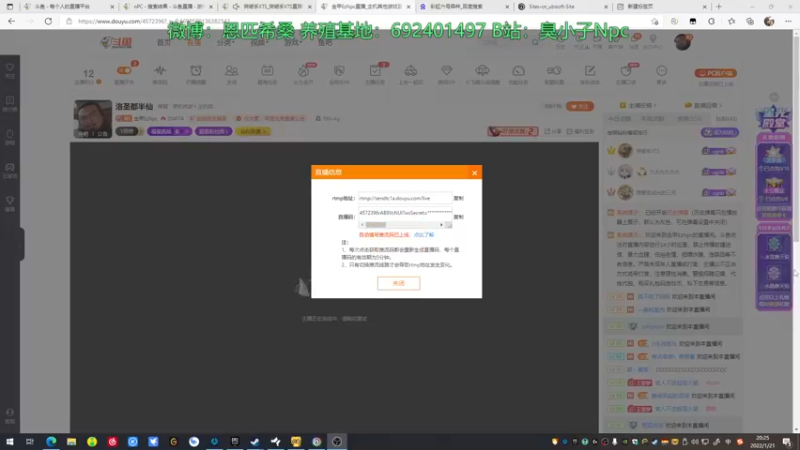The height and width of the screenshot is (450, 800).
Task: Copy the rtmp address with 复制
Action: tap(459, 198)
